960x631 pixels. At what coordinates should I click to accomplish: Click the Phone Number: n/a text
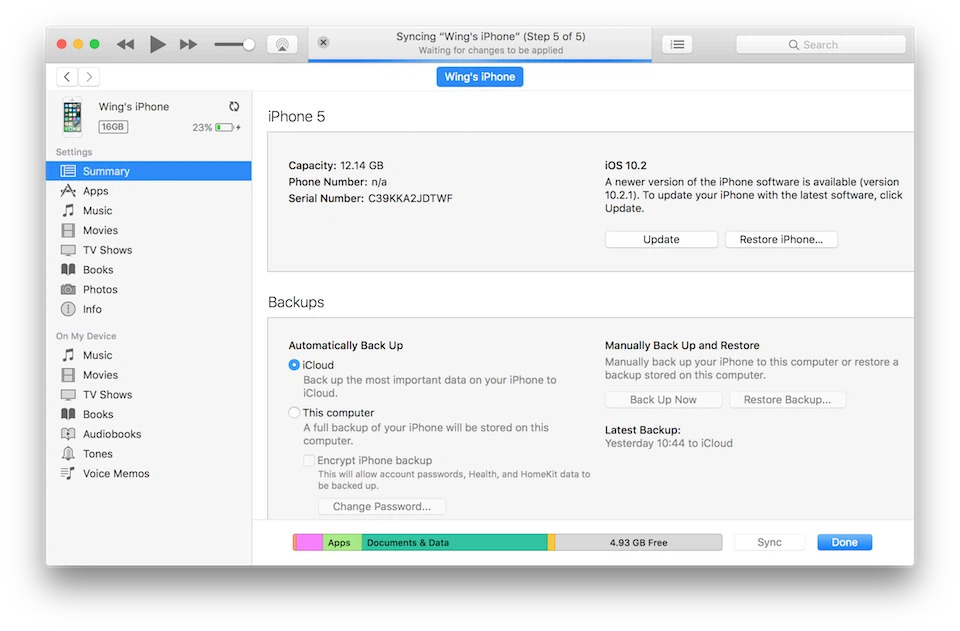click(337, 182)
